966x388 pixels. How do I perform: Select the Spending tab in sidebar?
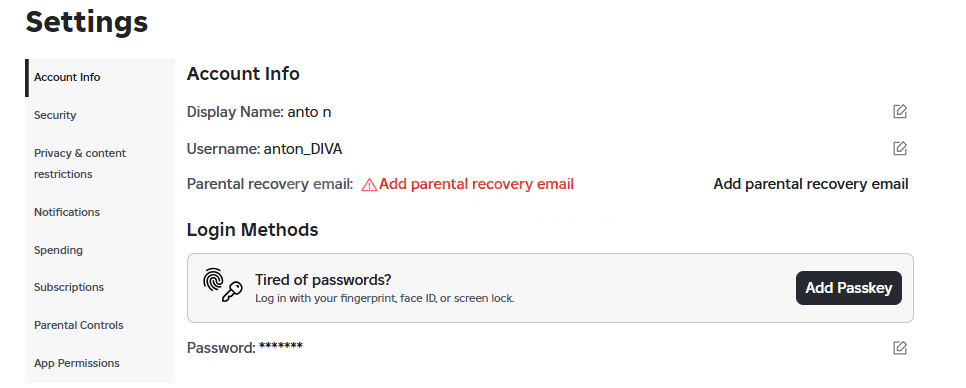click(x=58, y=250)
